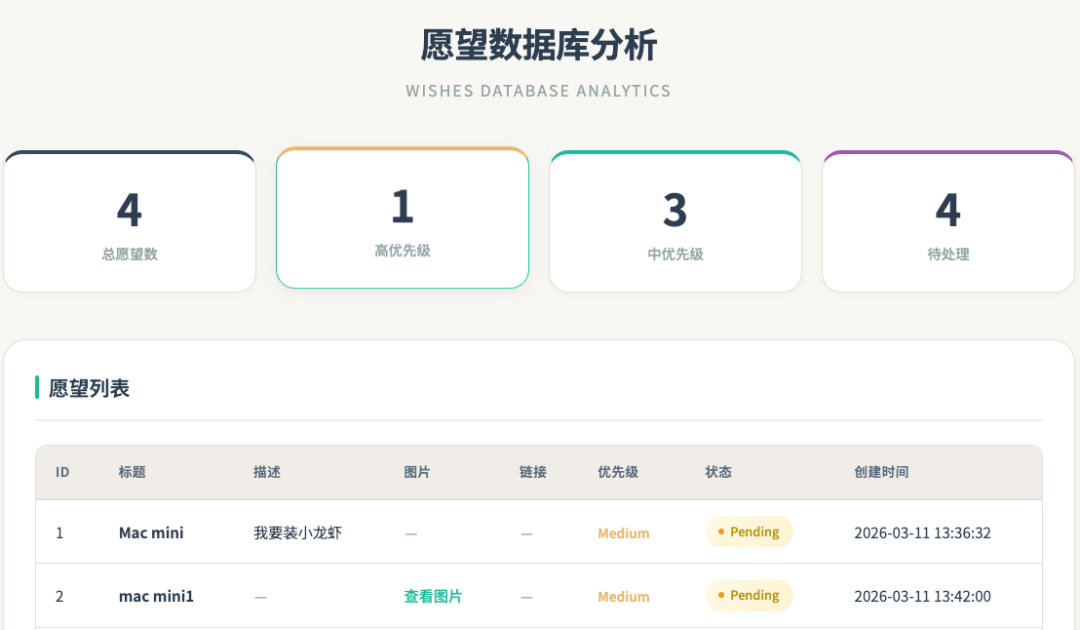
Task: Select the Mac mini title cell
Action: (151, 533)
